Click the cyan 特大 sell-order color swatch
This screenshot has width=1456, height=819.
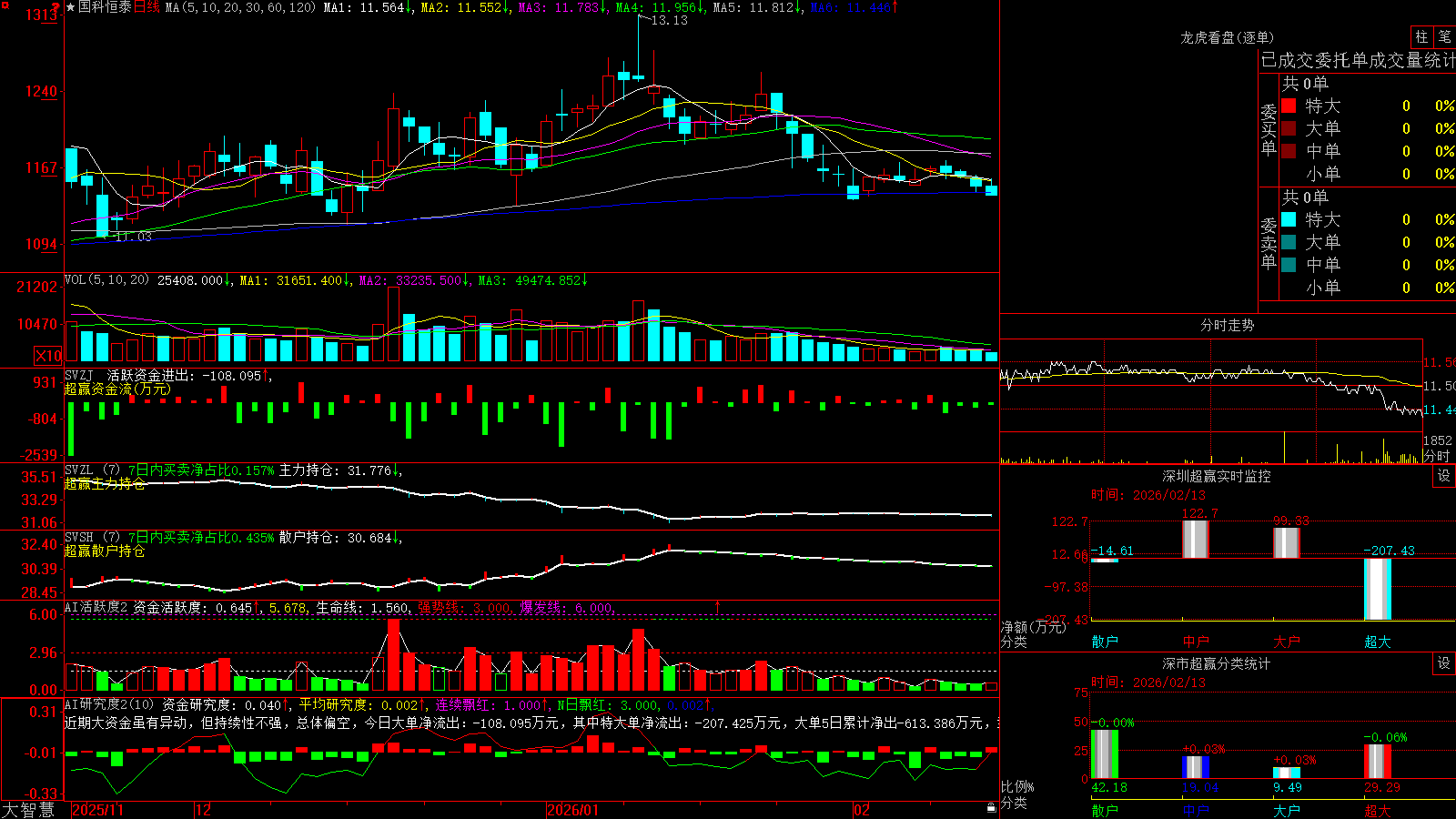point(1289,219)
